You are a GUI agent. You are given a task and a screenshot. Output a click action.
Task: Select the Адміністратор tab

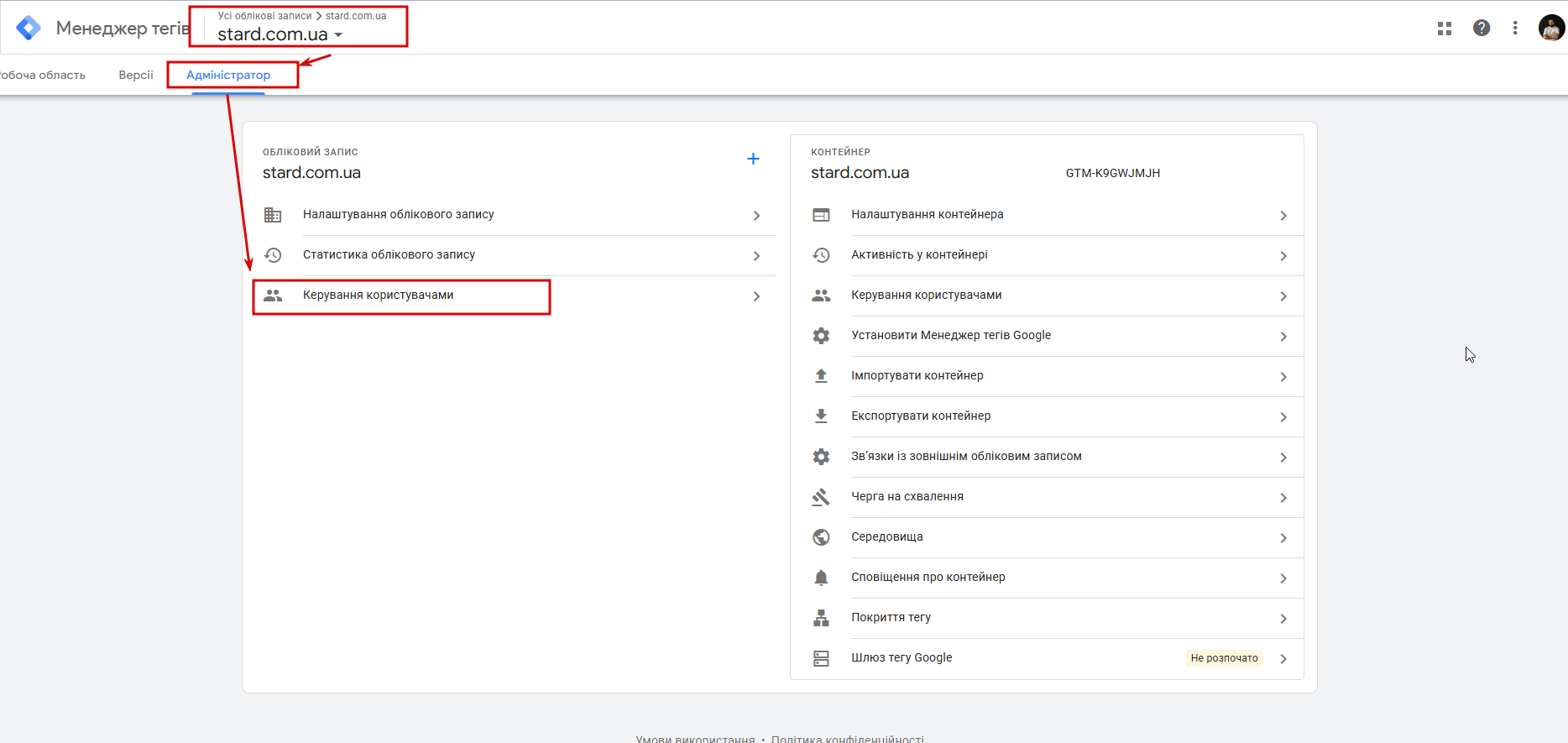pos(228,75)
